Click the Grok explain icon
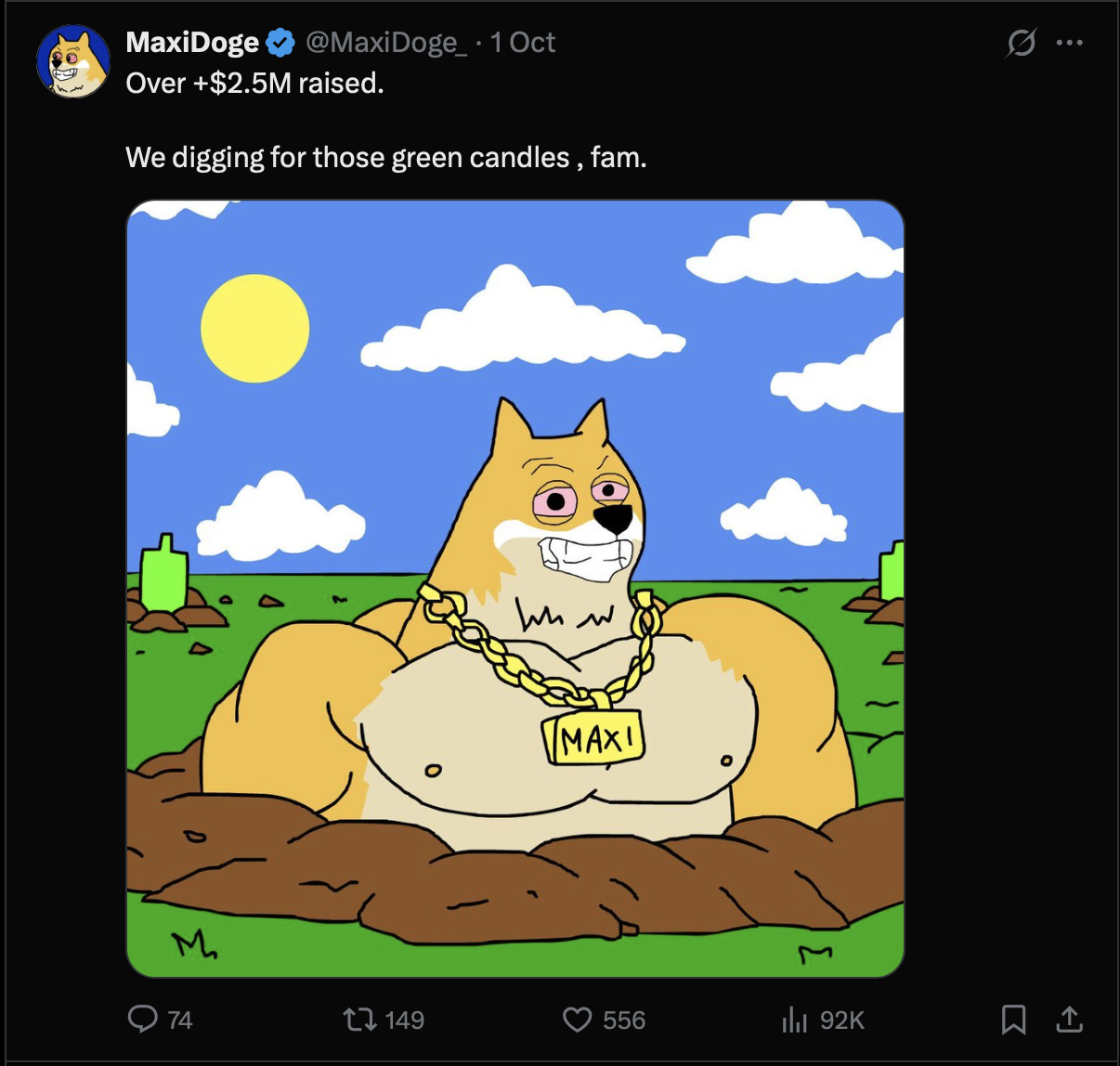Screen dimensions: 1120x1066 pyautogui.click(x=1021, y=43)
